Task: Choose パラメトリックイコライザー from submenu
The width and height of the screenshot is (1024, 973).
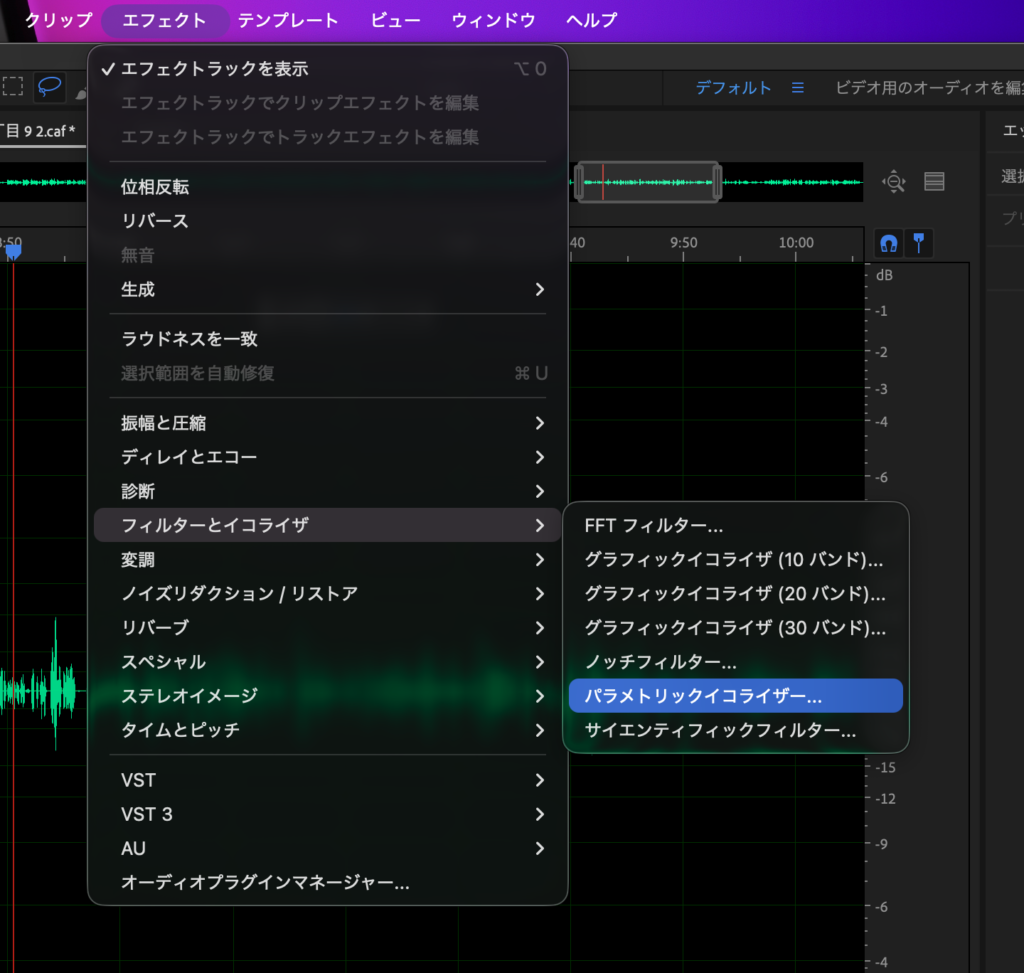Action: [x=735, y=695]
